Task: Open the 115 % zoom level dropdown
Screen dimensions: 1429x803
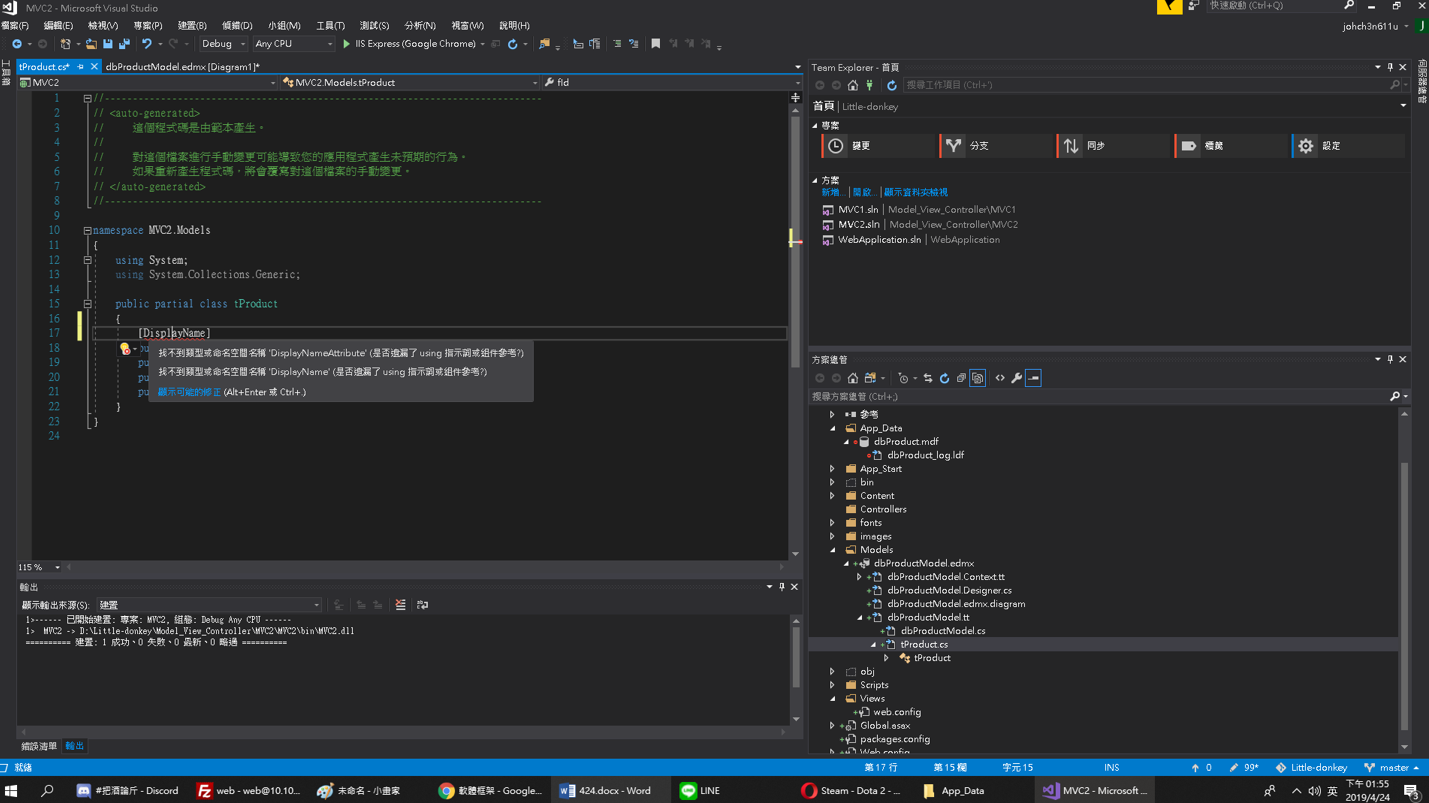Action: (x=40, y=567)
